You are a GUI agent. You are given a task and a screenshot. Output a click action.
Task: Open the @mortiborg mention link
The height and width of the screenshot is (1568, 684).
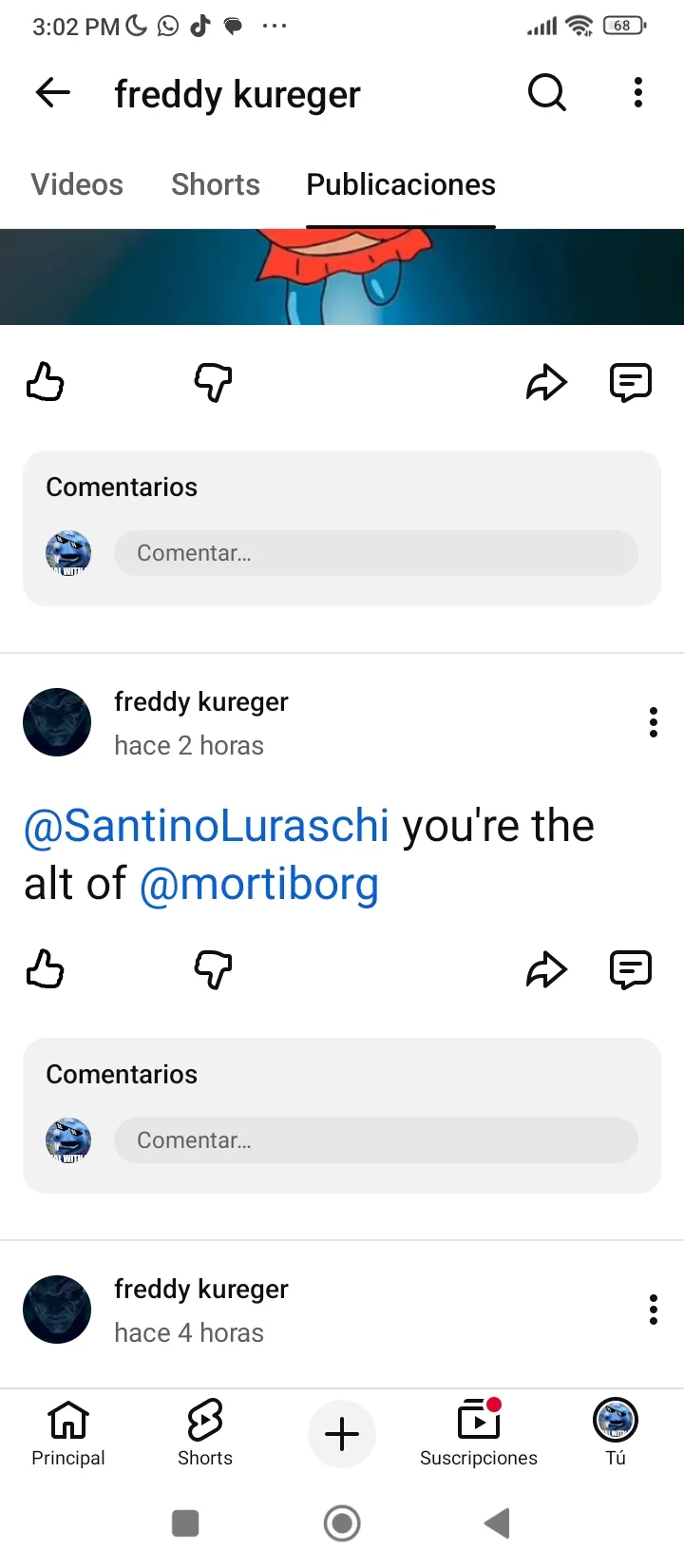[258, 884]
